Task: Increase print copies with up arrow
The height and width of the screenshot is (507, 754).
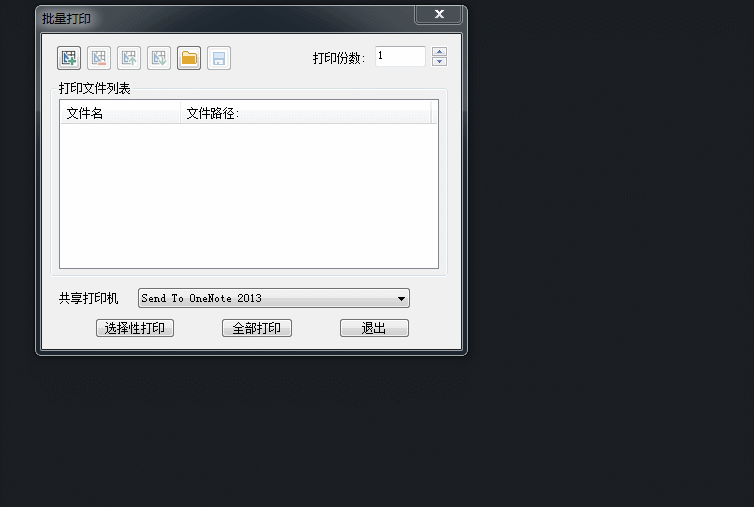Action: click(x=440, y=51)
